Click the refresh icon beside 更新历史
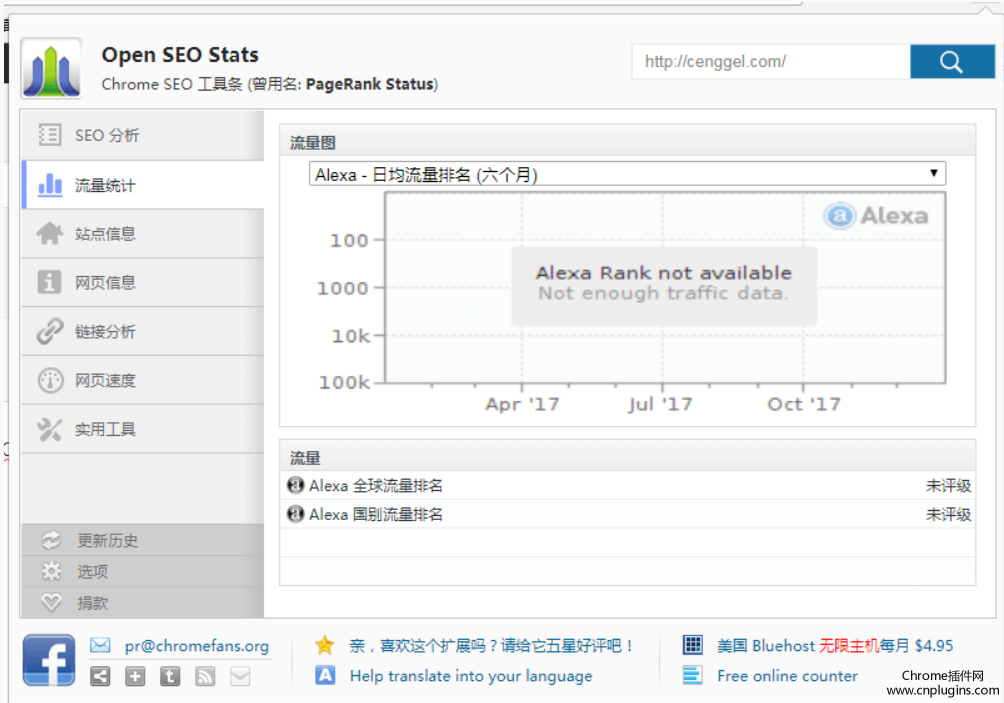The height and width of the screenshot is (703, 1004). (51, 540)
